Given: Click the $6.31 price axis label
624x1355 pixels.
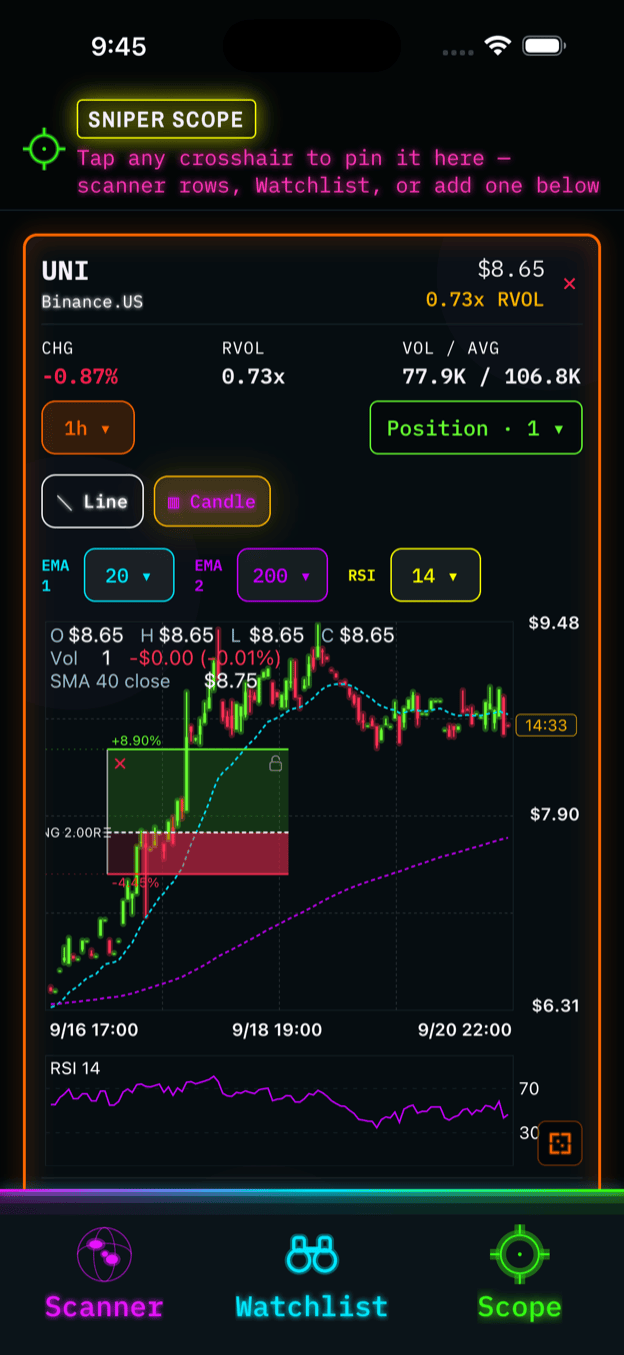Looking at the screenshot, I should pos(554,1006).
